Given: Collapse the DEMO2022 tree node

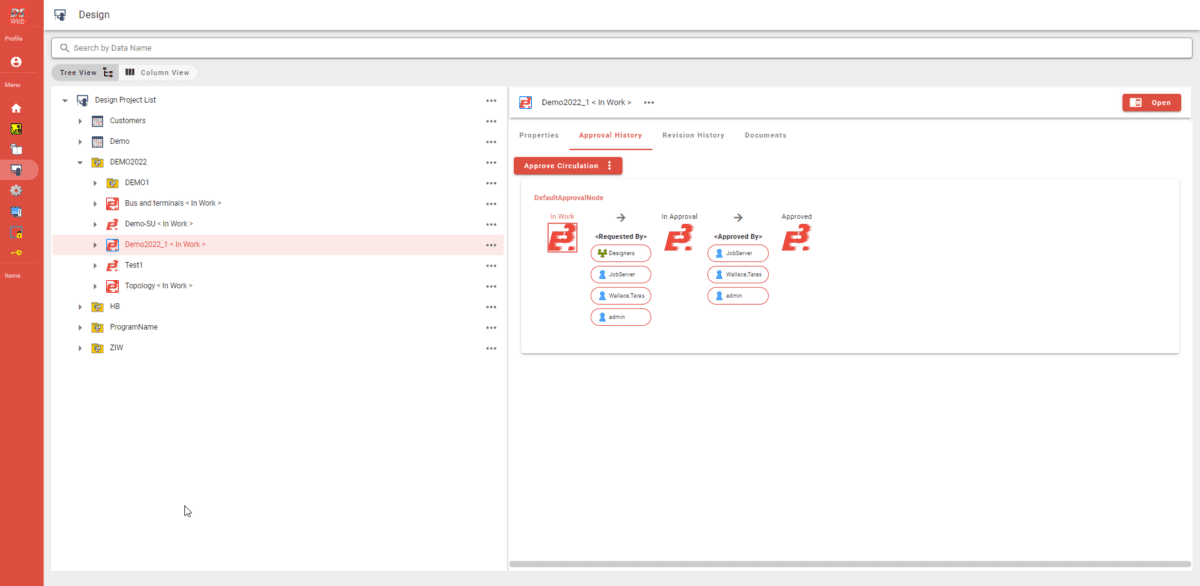Looking at the screenshot, I should point(80,161).
